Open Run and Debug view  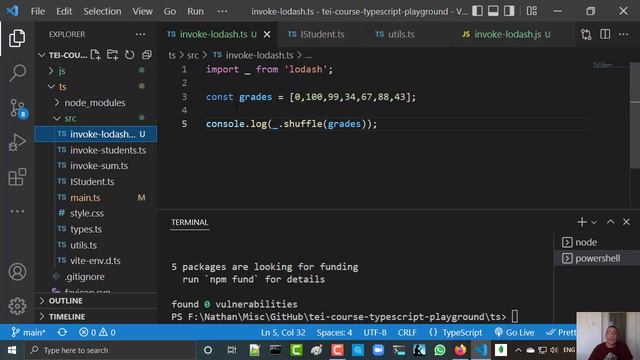tap(17, 142)
